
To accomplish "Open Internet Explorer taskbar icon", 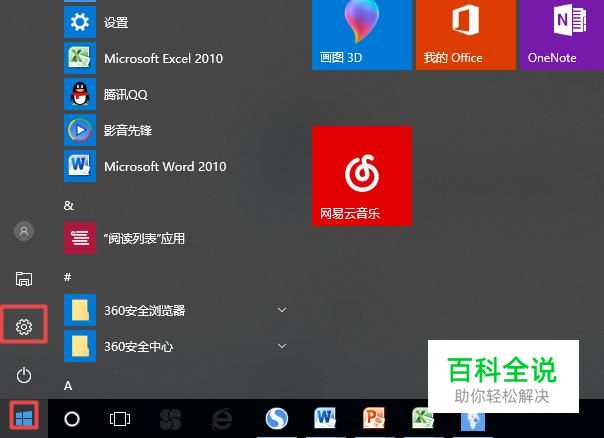I will [222, 419].
